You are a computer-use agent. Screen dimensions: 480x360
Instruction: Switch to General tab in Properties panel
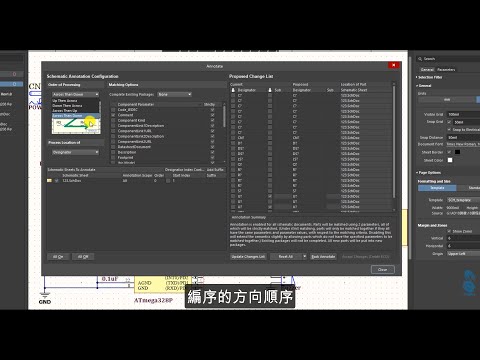(427, 70)
